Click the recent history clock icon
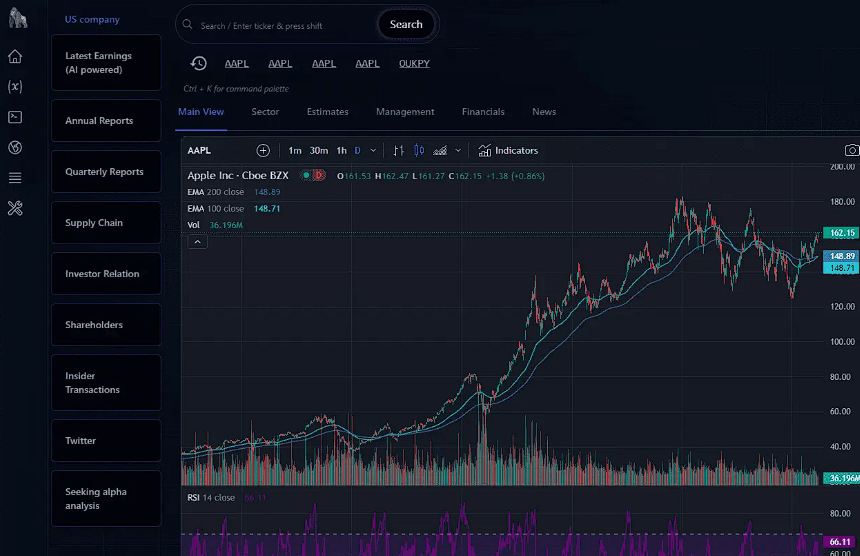The width and height of the screenshot is (860, 556). point(199,64)
